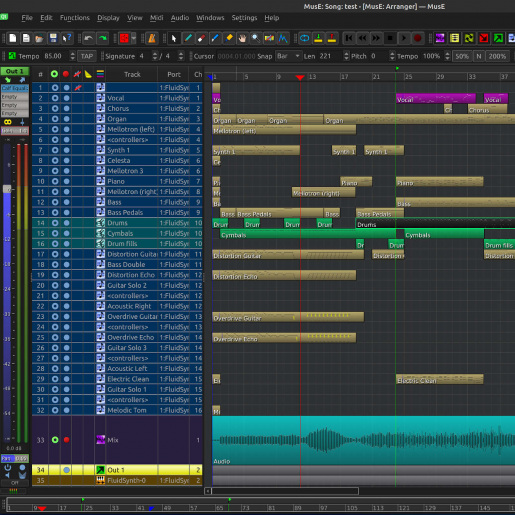The width and height of the screenshot is (515, 515).
Task: Click the purple wave editor icon
Action: pos(440,38)
